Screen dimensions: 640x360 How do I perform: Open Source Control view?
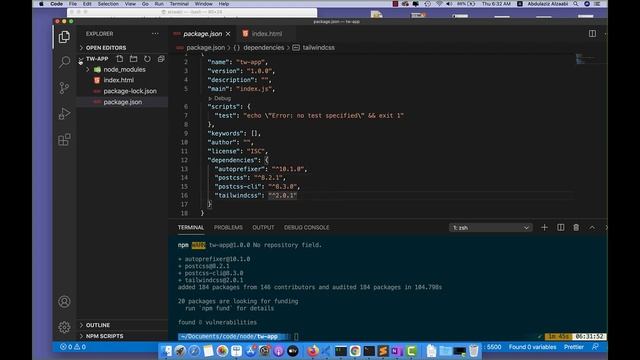(64, 88)
